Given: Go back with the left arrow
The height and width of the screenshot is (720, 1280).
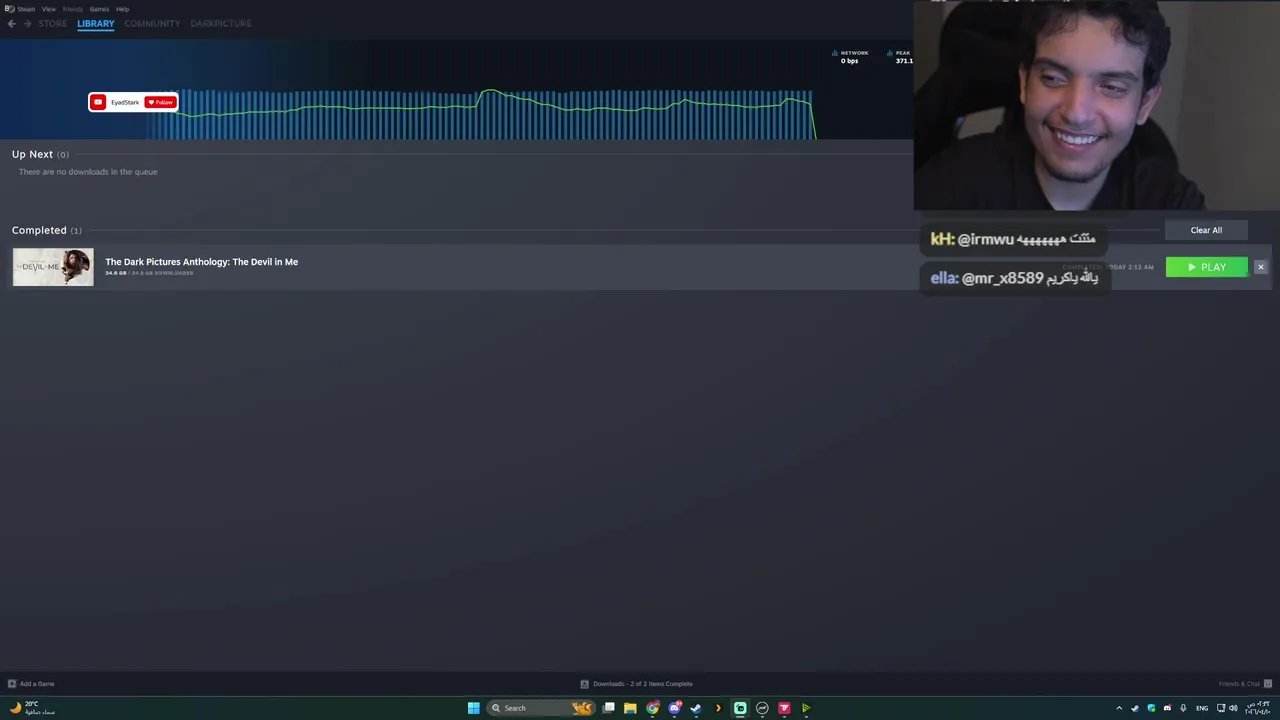Looking at the screenshot, I should click(x=12, y=23).
